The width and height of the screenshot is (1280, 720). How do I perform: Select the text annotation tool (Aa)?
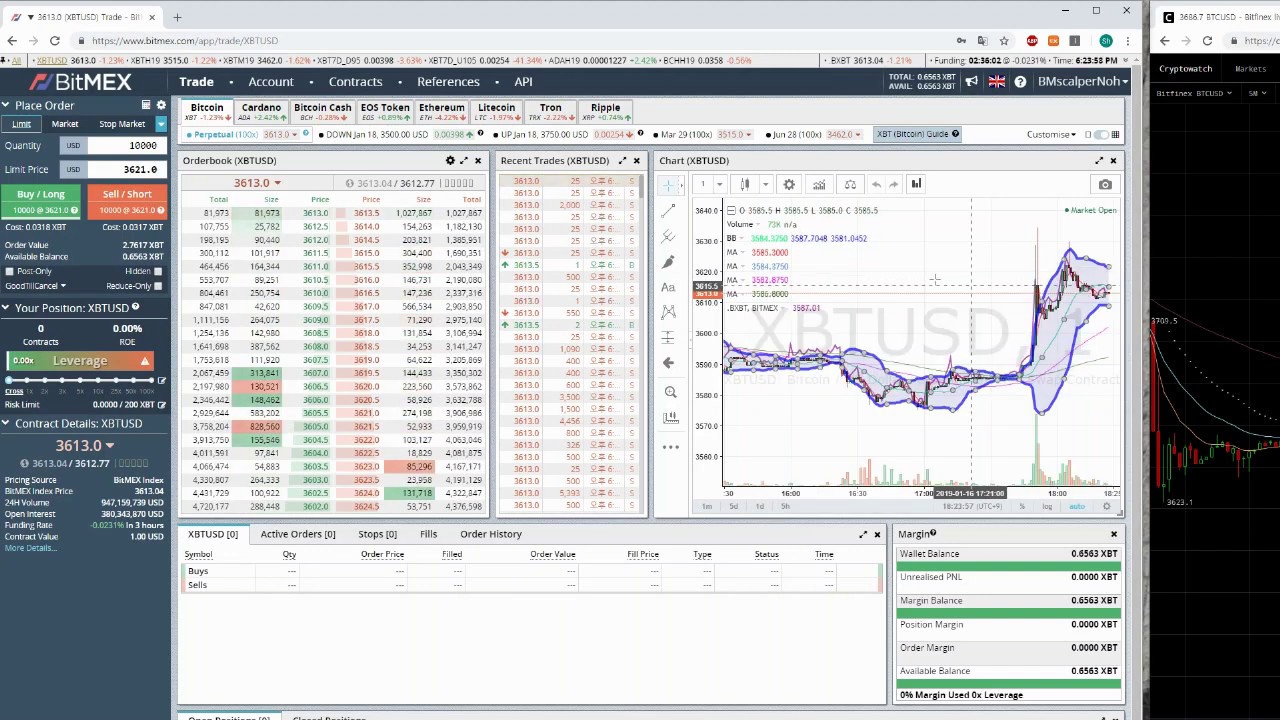point(669,287)
